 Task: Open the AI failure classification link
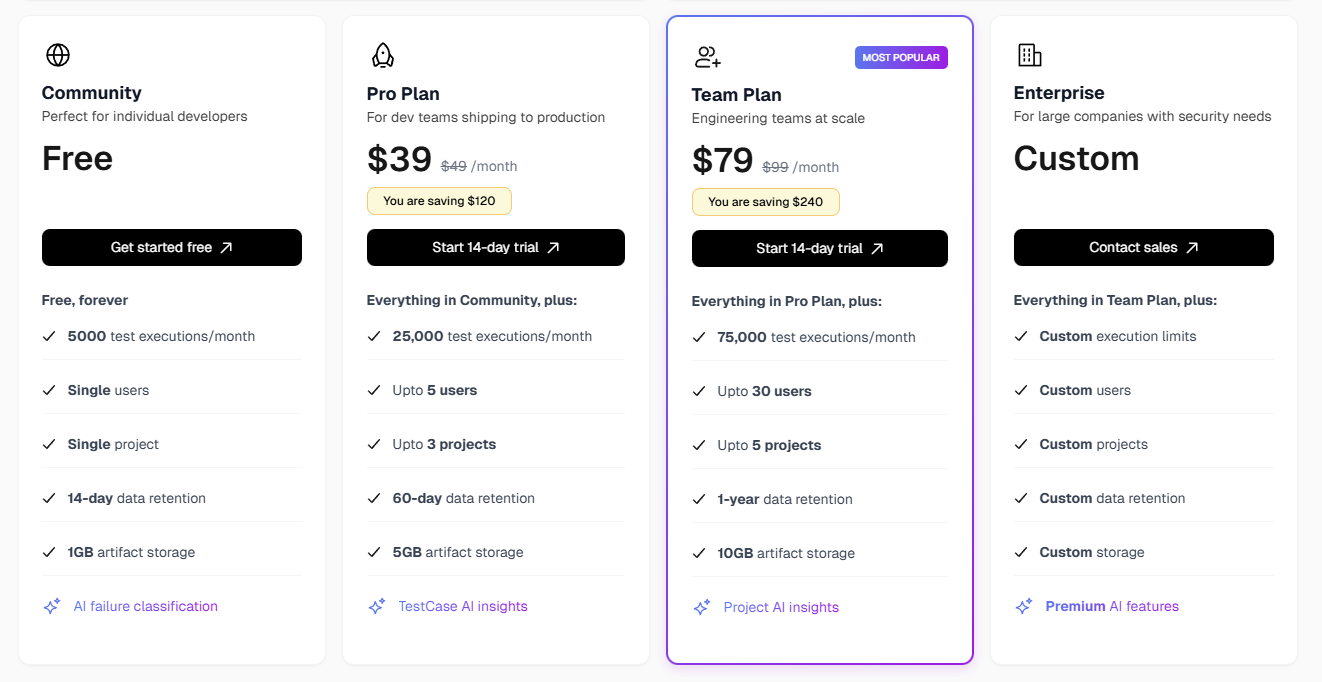point(145,605)
